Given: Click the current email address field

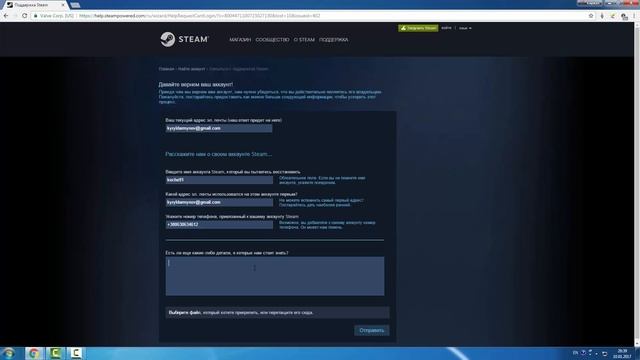Looking at the screenshot, I should 219,128.
